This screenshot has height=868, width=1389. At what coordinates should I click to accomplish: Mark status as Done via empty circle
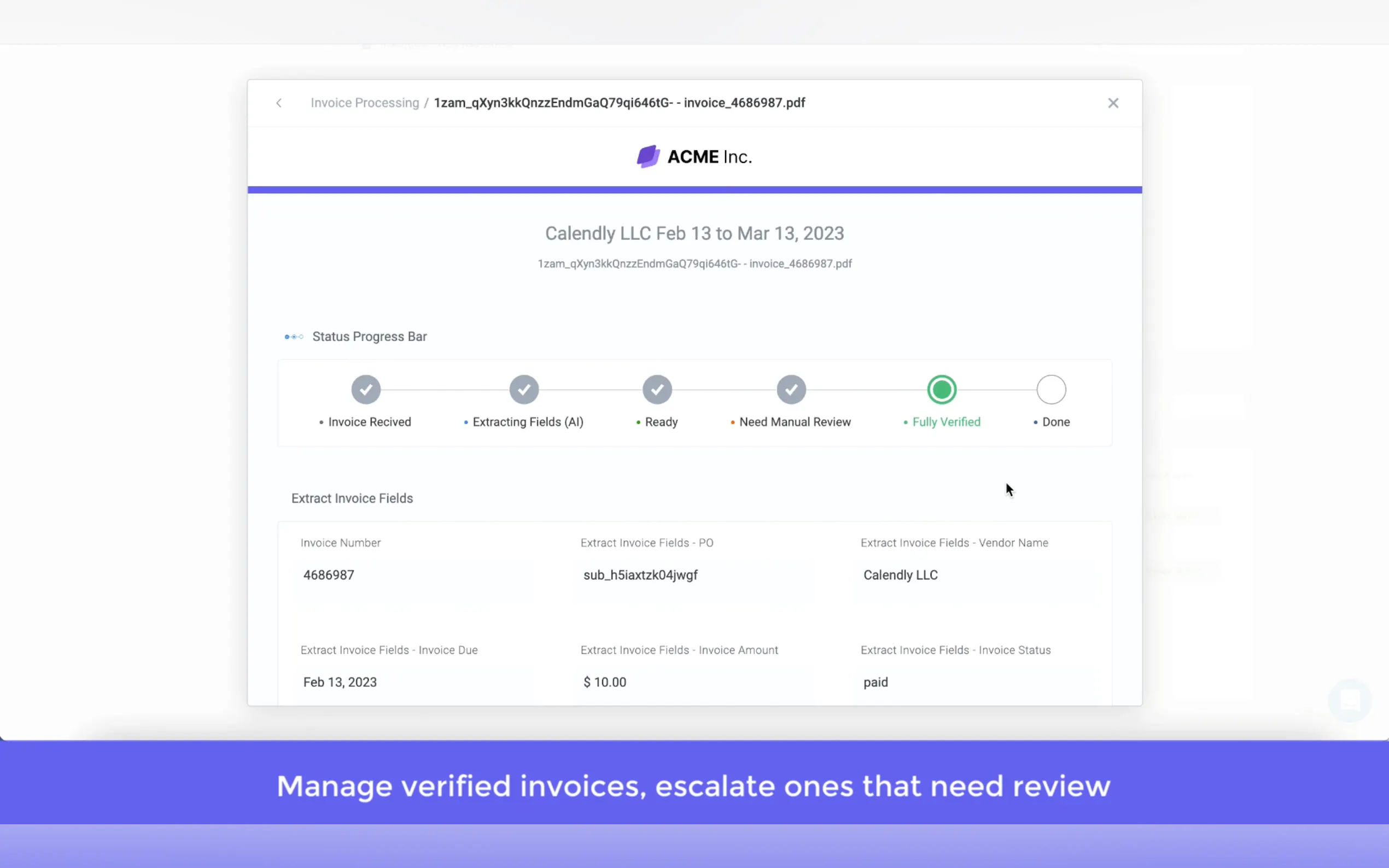click(1051, 390)
